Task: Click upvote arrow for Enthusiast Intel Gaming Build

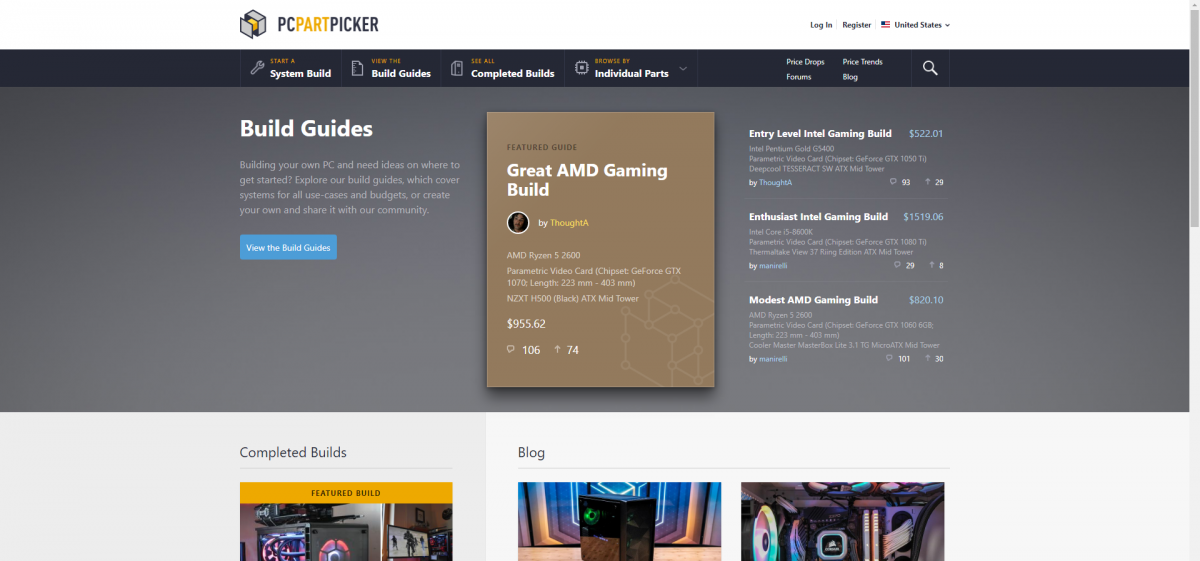Action: point(932,265)
